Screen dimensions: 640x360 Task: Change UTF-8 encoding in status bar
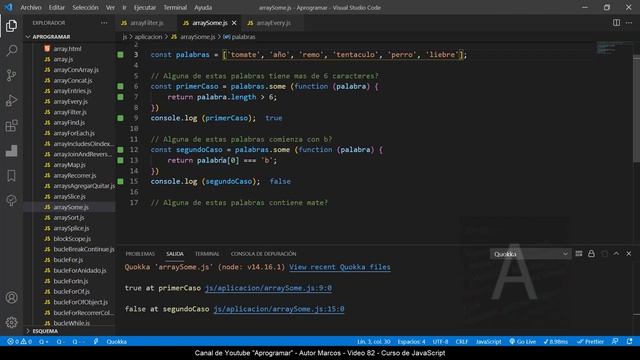click(x=440, y=342)
